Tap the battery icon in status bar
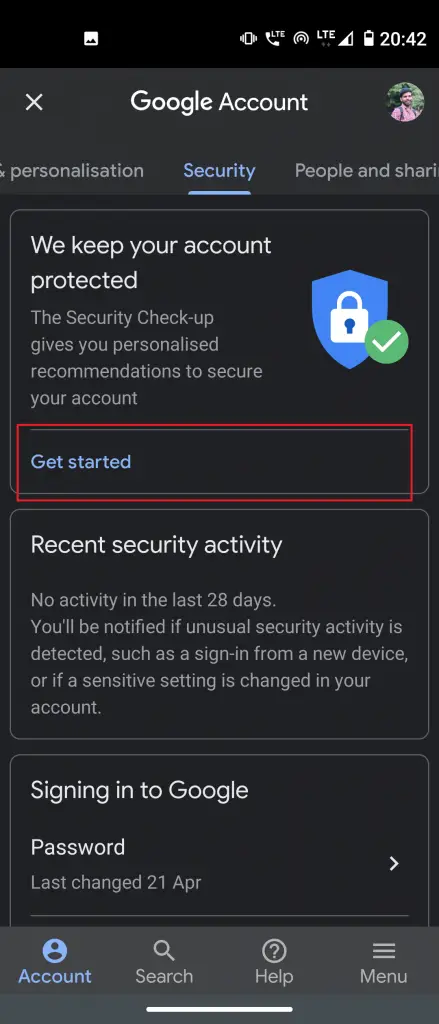 click(369, 39)
